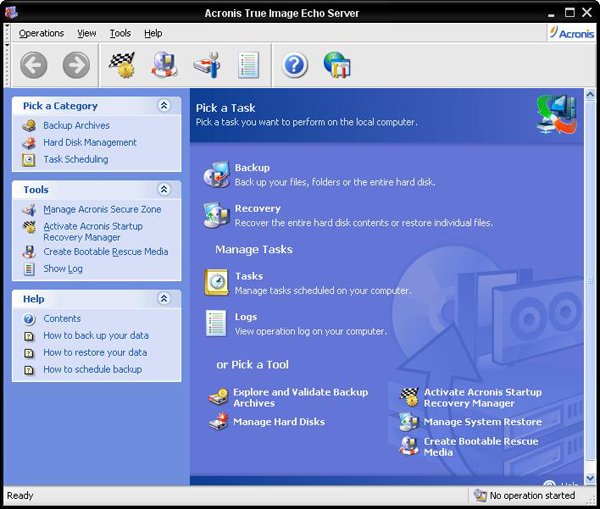Select sidebar Create Bootable Rescue Media link

click(106, 251)
